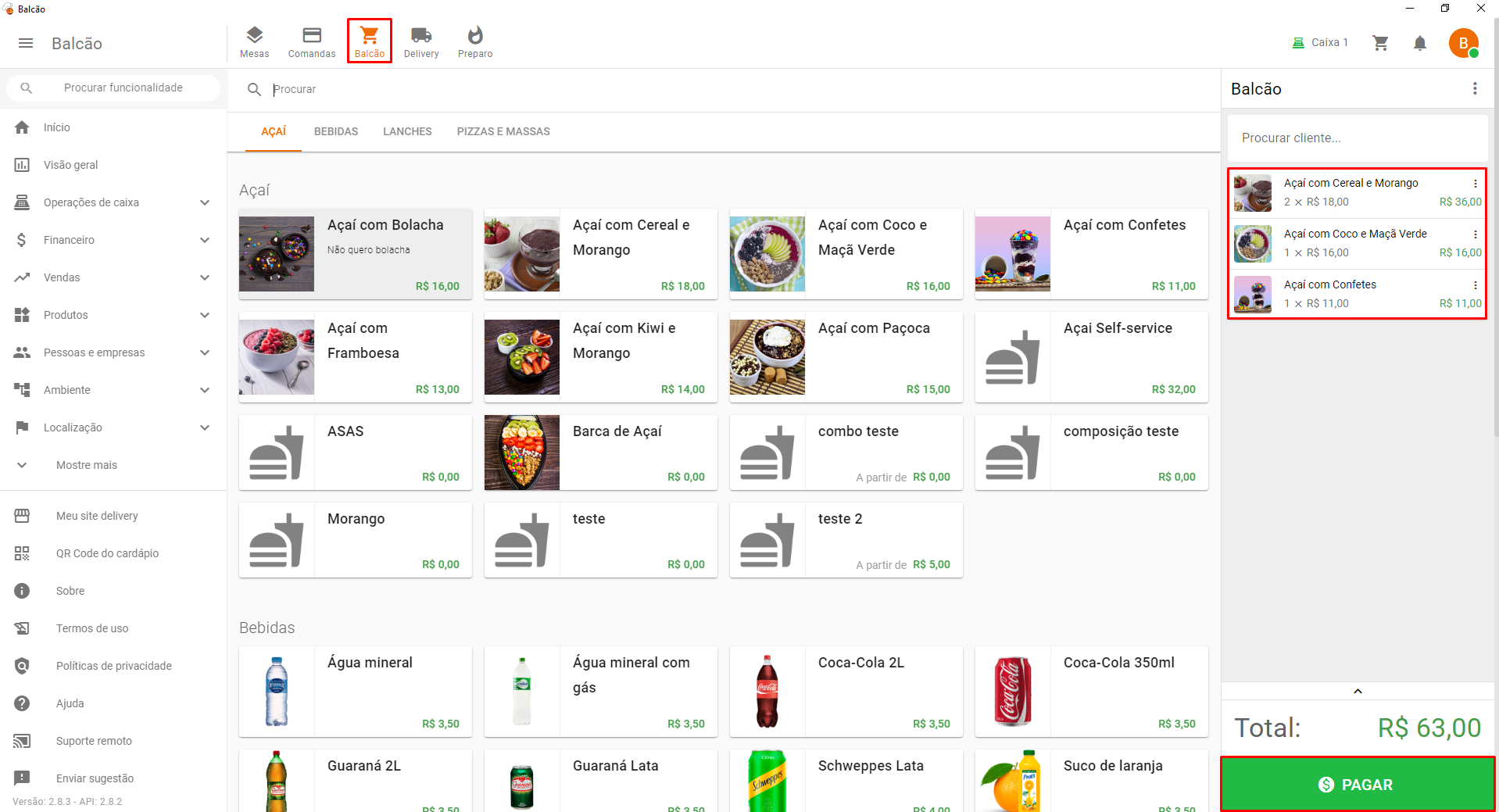Viewport: 1499px width, 812px height.
Task: Click the orange user avatar
Action: (1462, 43)
